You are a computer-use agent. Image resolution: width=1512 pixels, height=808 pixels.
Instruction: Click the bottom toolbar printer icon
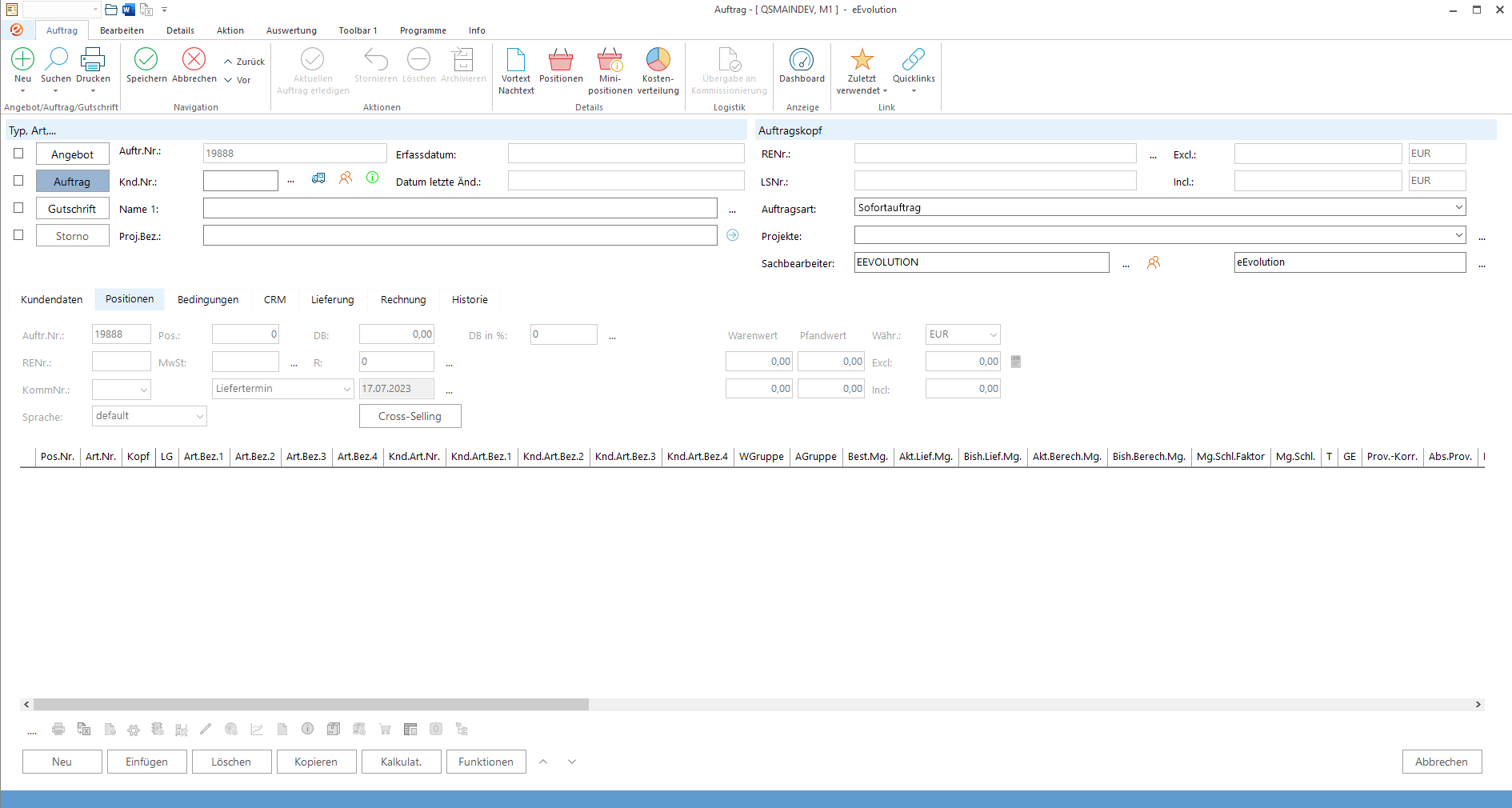(x=58, y=729)
